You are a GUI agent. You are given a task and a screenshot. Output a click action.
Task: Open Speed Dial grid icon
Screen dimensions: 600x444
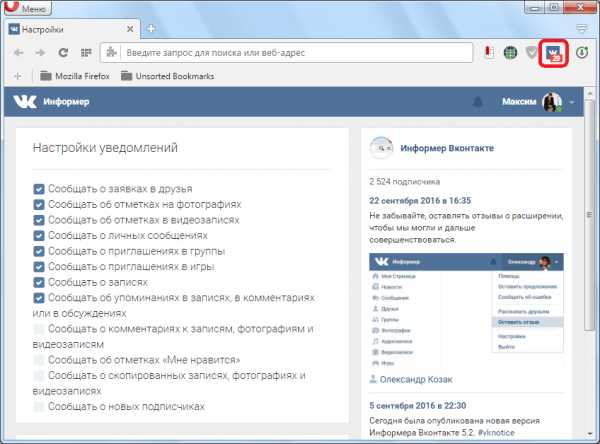tap(86, 53)
